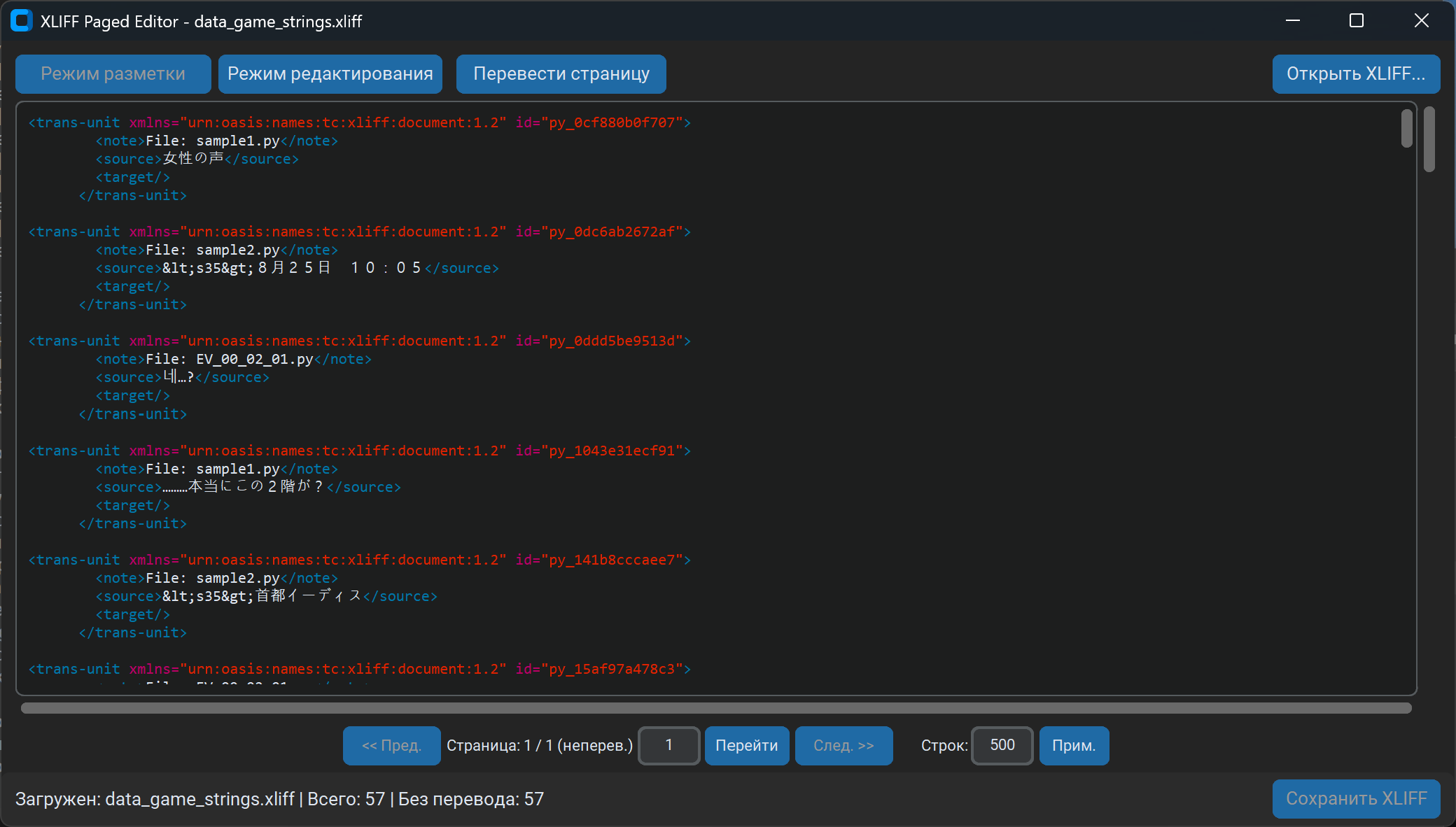The width and height of the screenshot is (1456, 827).
Task: Open a file with Открыть XLIFF...
Action: tap(1356, 74)
